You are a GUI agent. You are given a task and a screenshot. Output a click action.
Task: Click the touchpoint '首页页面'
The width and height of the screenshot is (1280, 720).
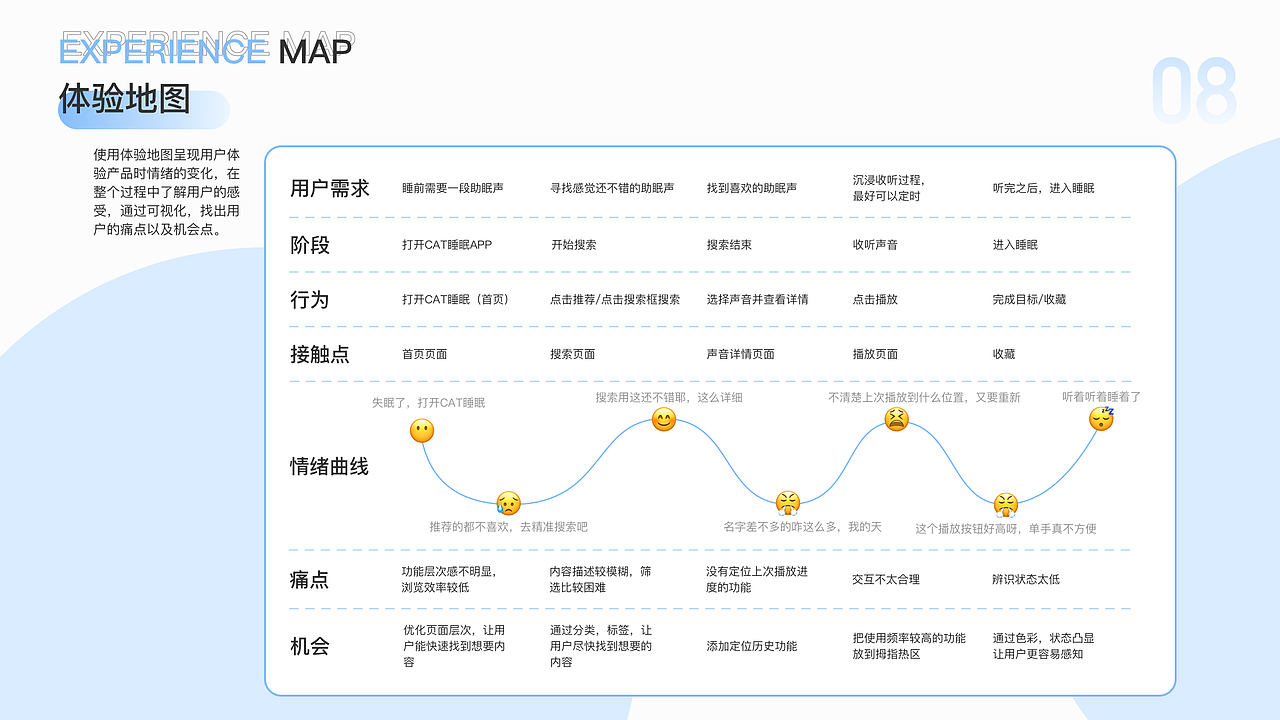[x=425, y=354]
